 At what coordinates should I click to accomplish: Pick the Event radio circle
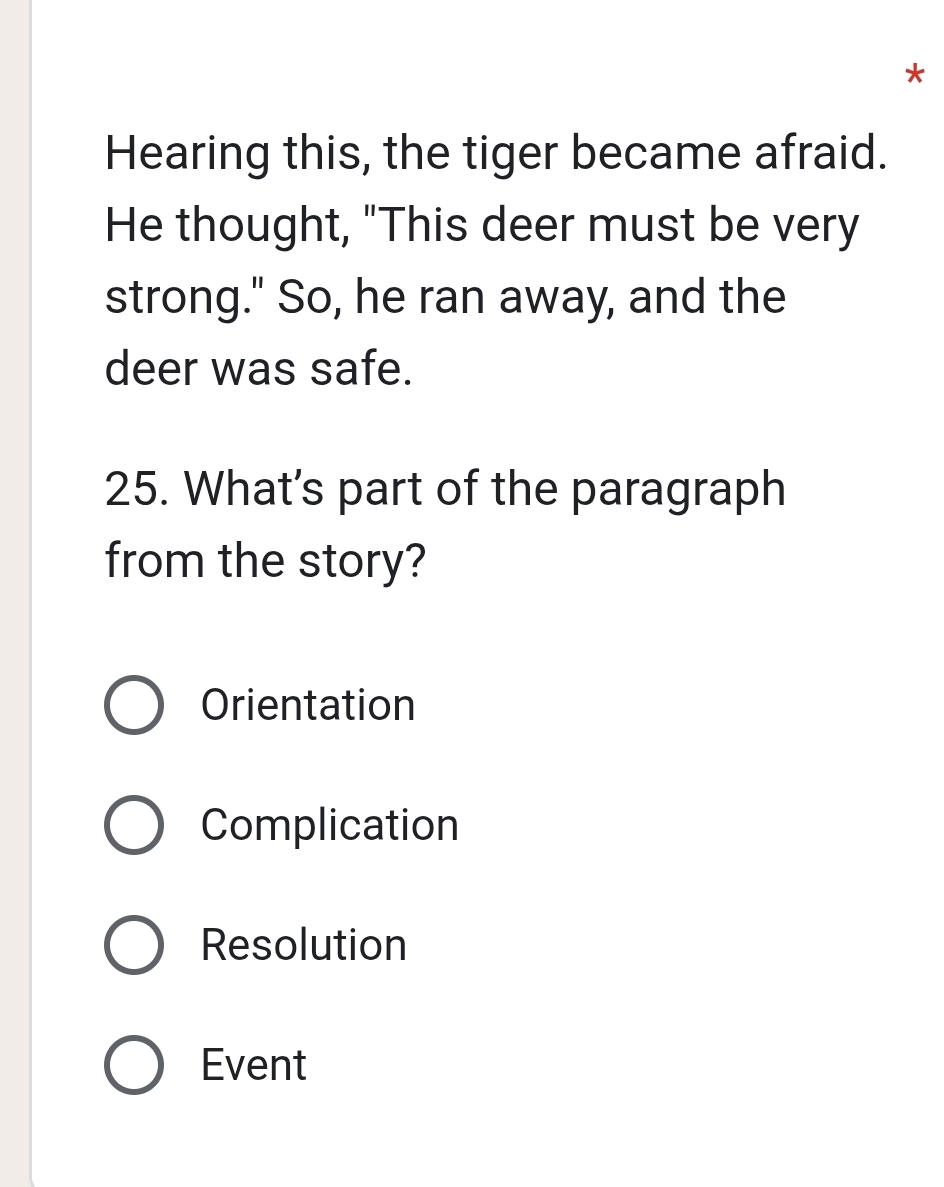coord(133,1066)
